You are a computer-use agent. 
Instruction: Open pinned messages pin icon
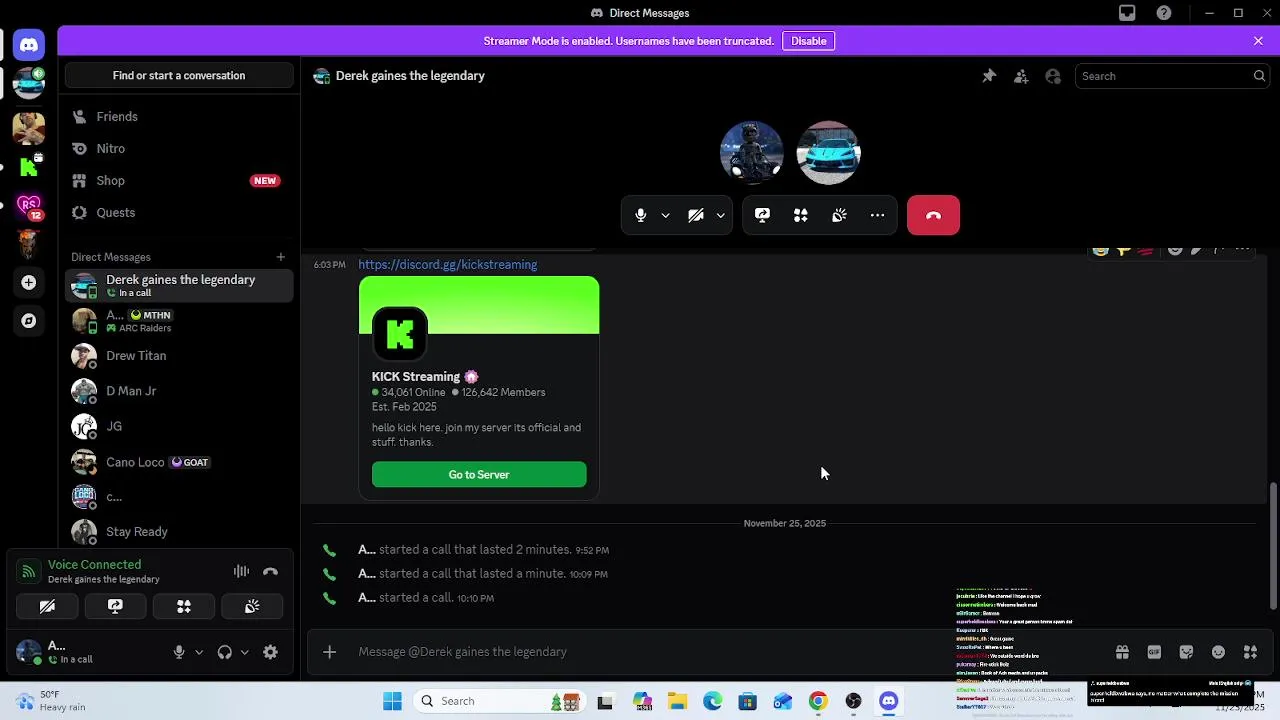989,76
